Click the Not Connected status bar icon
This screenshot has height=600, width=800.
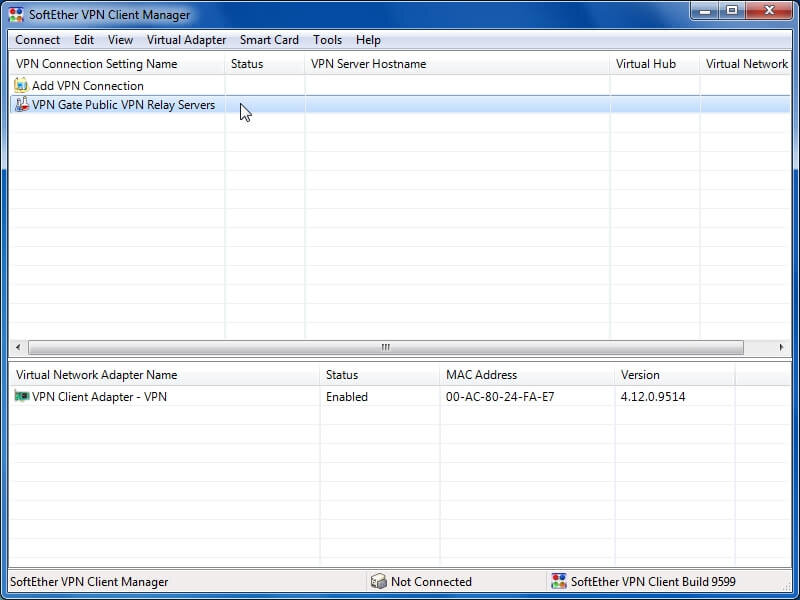(379, 581)
